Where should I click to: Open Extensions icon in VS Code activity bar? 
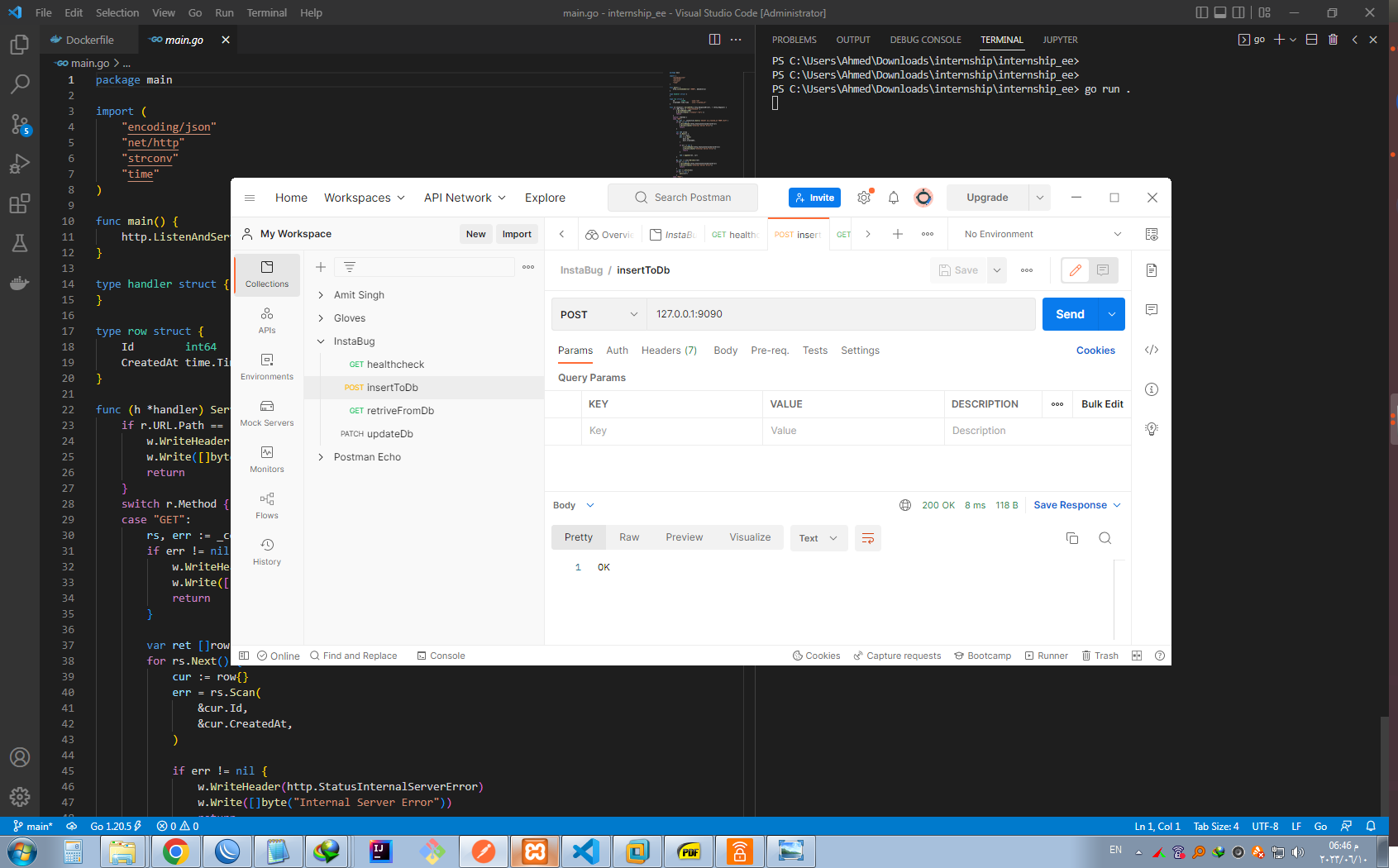(20, 203)
